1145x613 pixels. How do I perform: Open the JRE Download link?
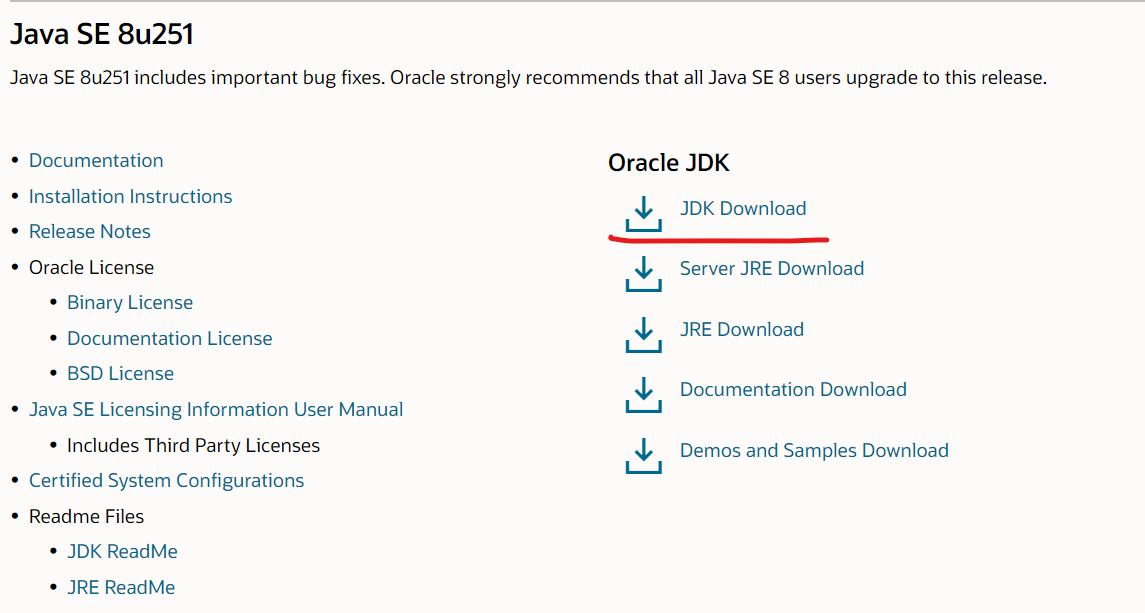tap(741, 328)
